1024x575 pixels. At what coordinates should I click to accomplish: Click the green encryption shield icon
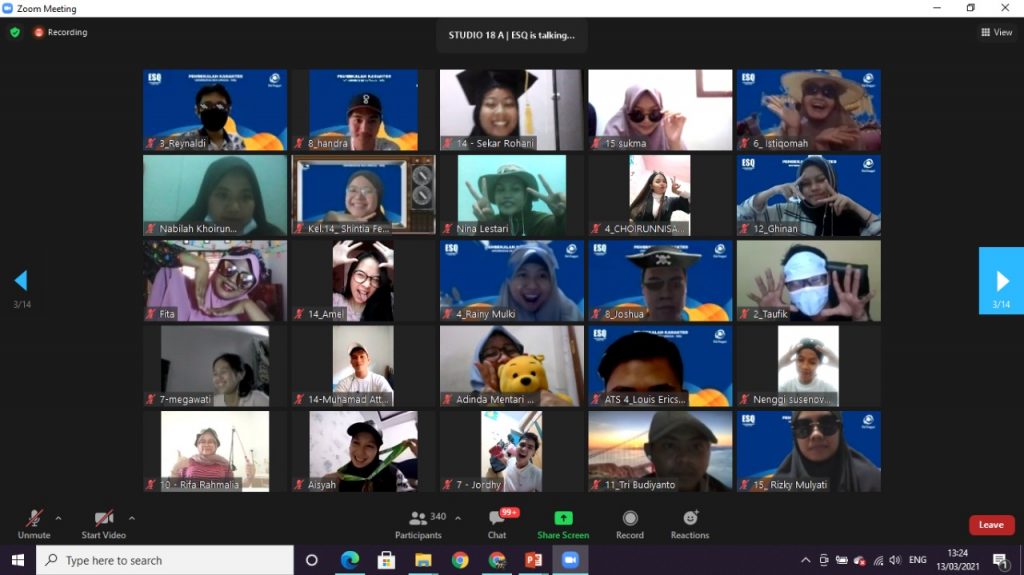(x=15, y=32)
